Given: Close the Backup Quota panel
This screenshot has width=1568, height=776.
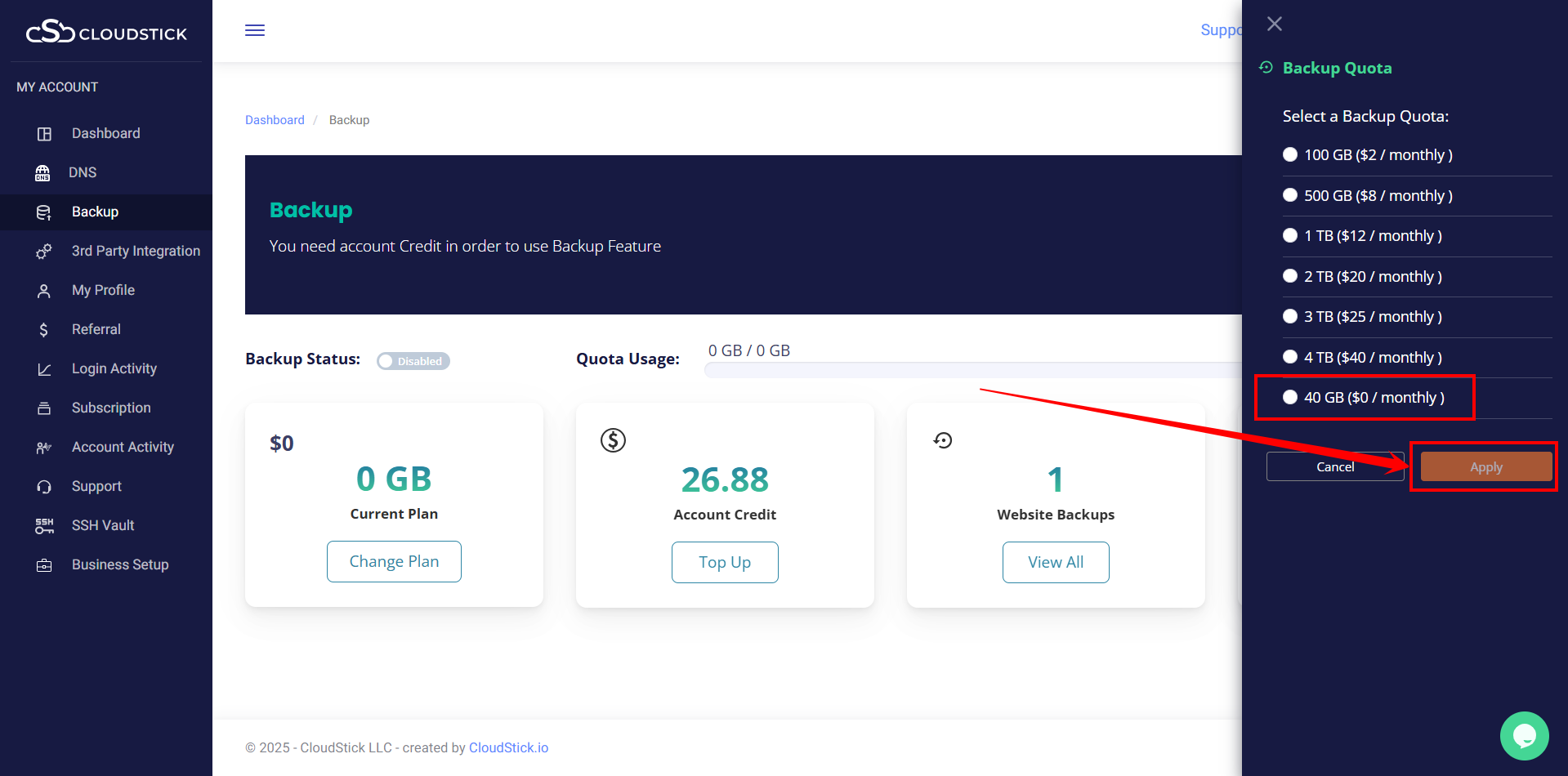Looking at the screenshot, I should tap(1274, 24).
